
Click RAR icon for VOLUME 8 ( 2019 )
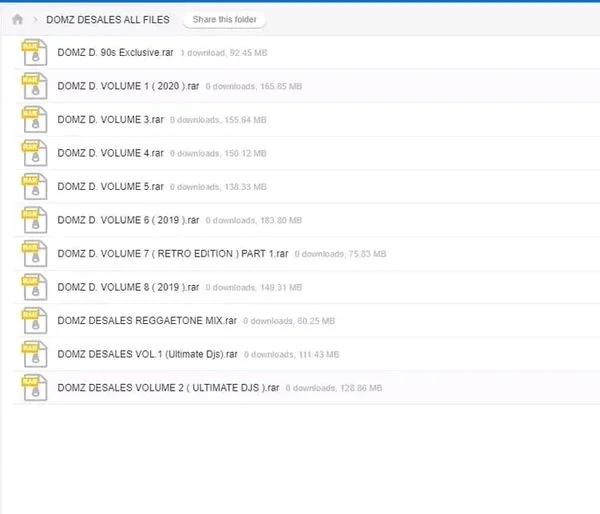34,287
